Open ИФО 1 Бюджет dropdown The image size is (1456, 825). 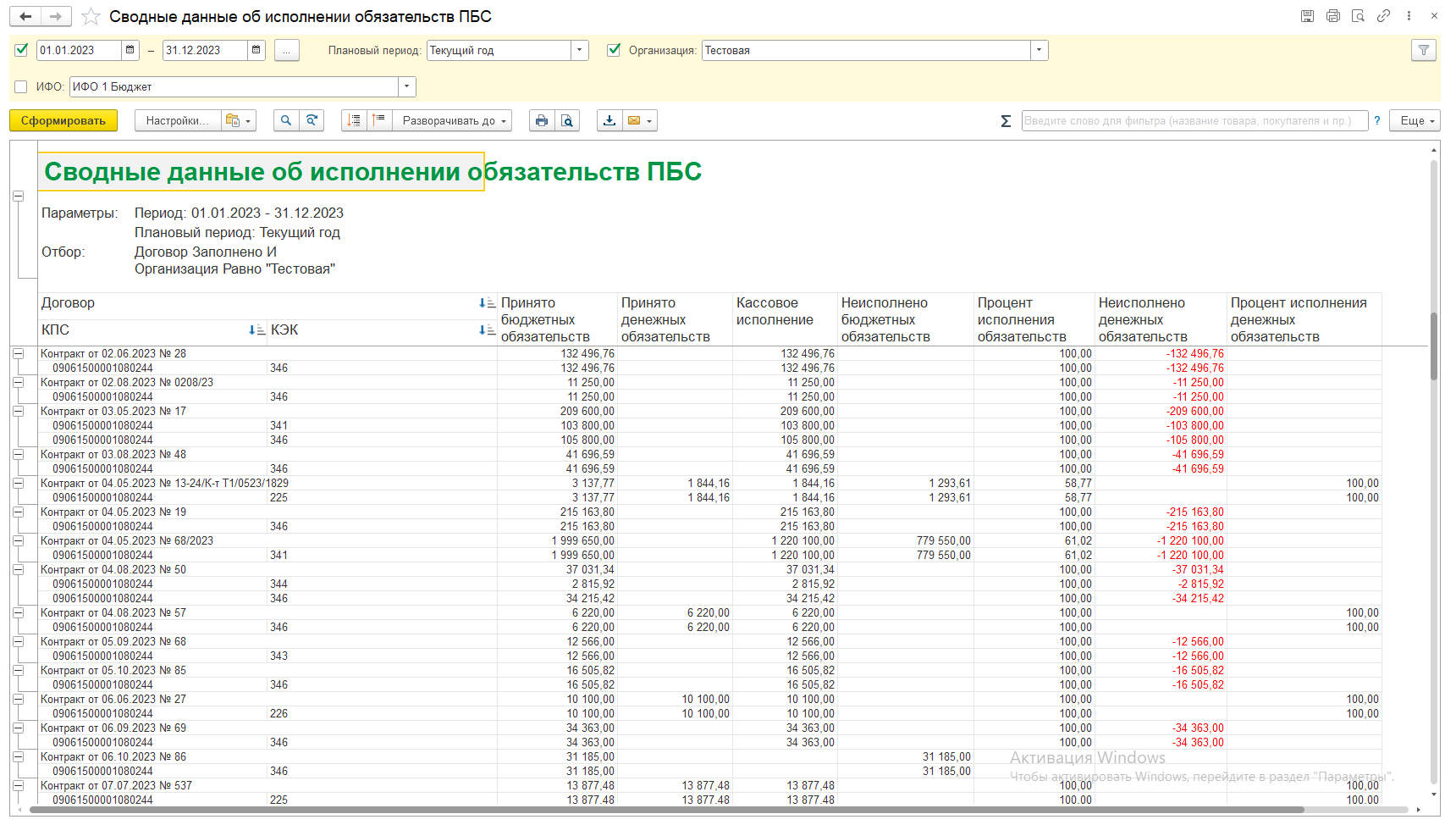pos(407,86)
